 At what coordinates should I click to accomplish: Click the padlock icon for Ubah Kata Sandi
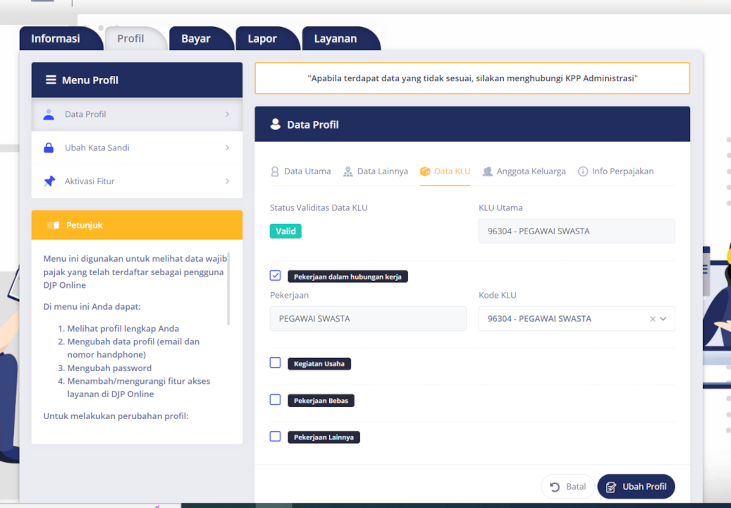[x=49, y=148]
